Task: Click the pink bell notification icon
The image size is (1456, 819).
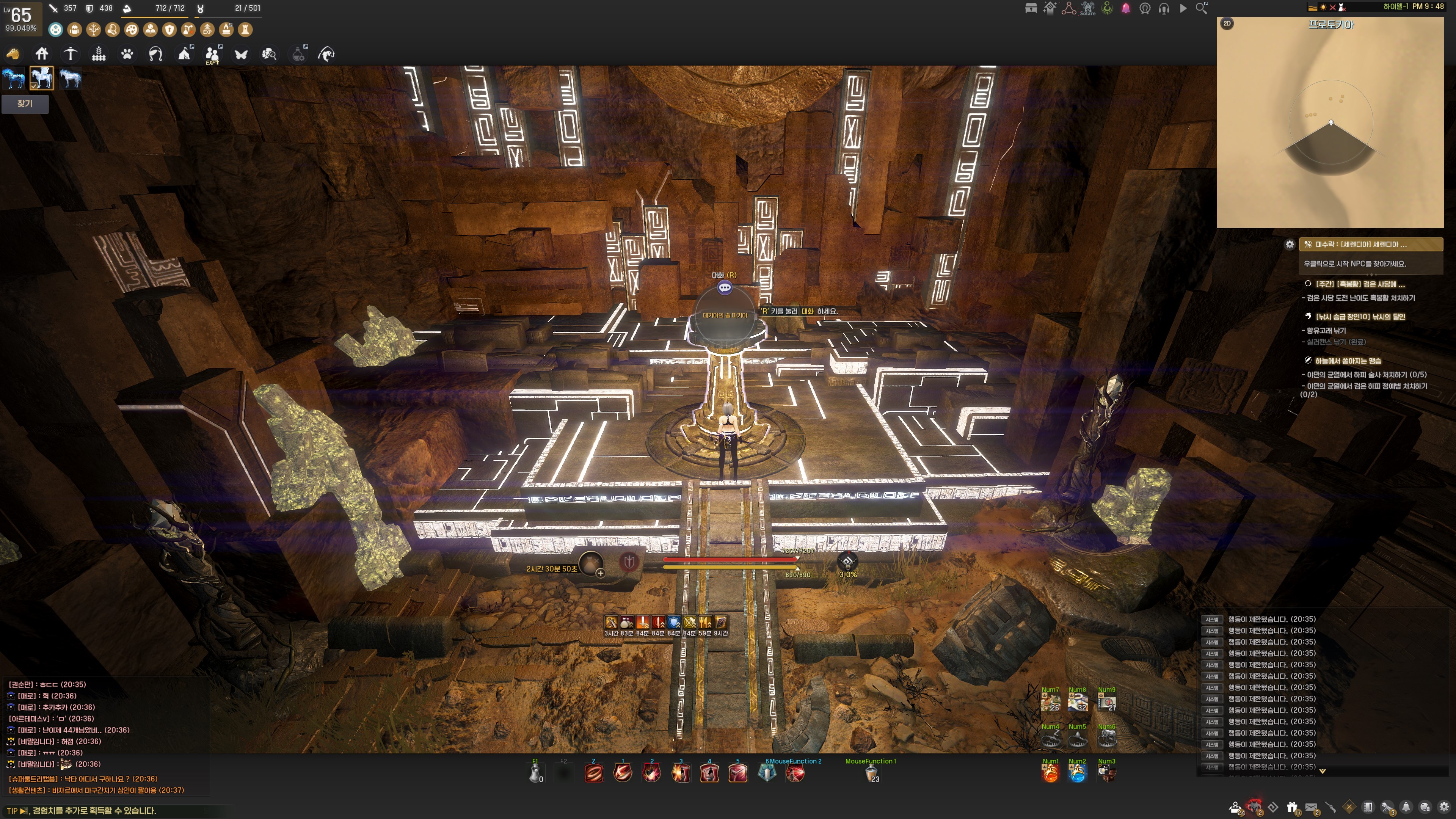Action: (1126, 8)
